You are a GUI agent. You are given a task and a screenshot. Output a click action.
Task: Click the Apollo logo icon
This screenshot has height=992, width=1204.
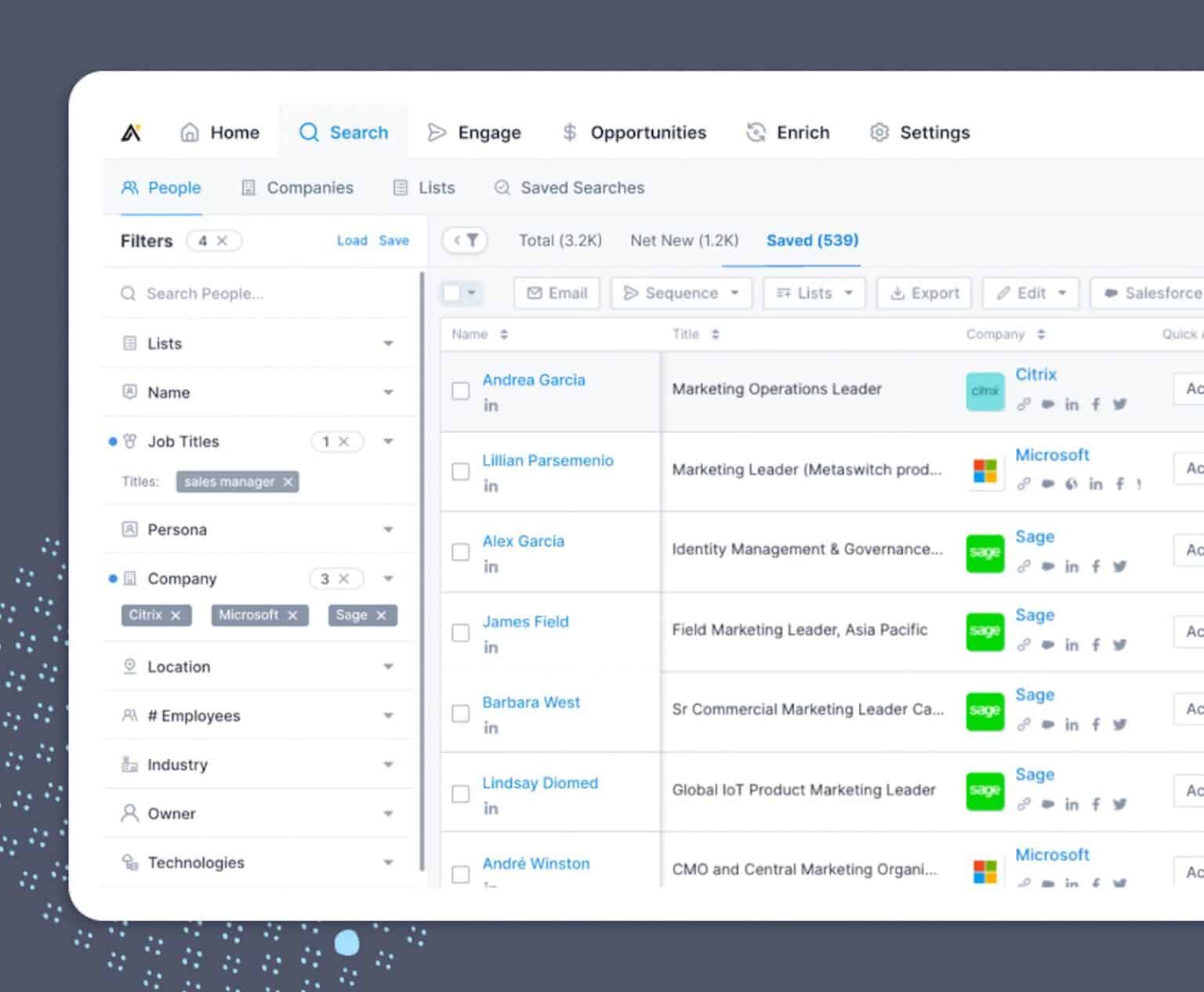coord(131,133)
